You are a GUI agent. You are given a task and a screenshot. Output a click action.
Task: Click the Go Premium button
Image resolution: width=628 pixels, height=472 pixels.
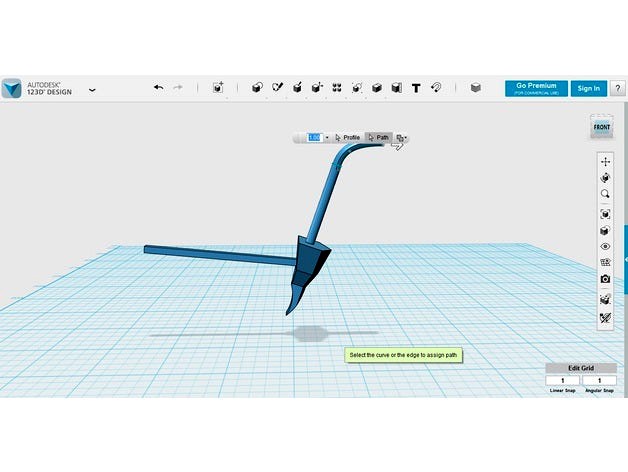(x=536, y=88)
